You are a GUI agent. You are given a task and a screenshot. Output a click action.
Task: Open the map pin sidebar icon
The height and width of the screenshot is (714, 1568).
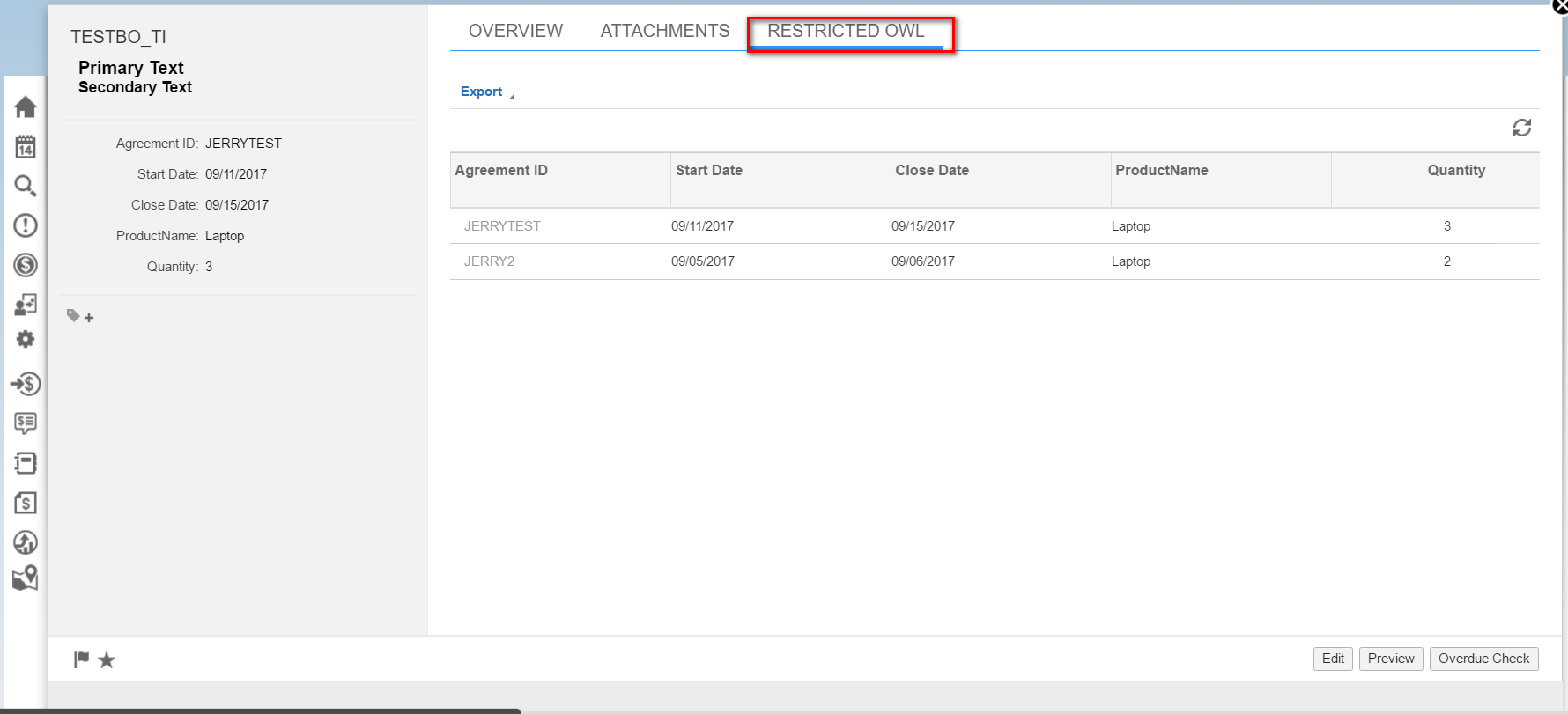pyautogui.click(x=26, y=578)
